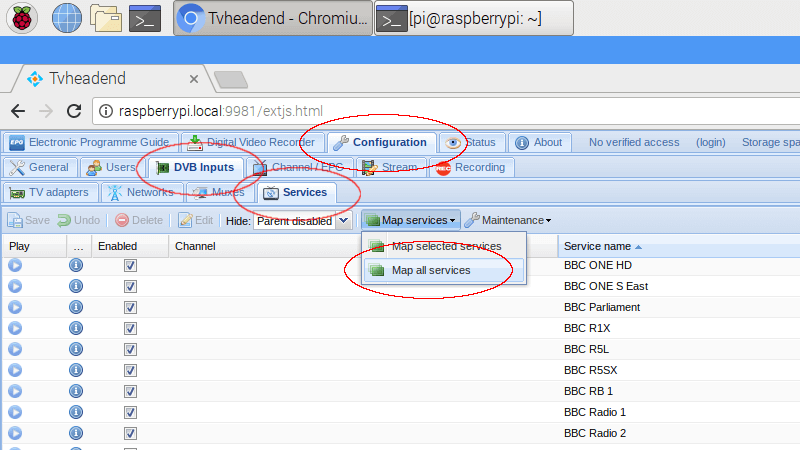Show details info for BBC Radio 2

tap(76, 433)
